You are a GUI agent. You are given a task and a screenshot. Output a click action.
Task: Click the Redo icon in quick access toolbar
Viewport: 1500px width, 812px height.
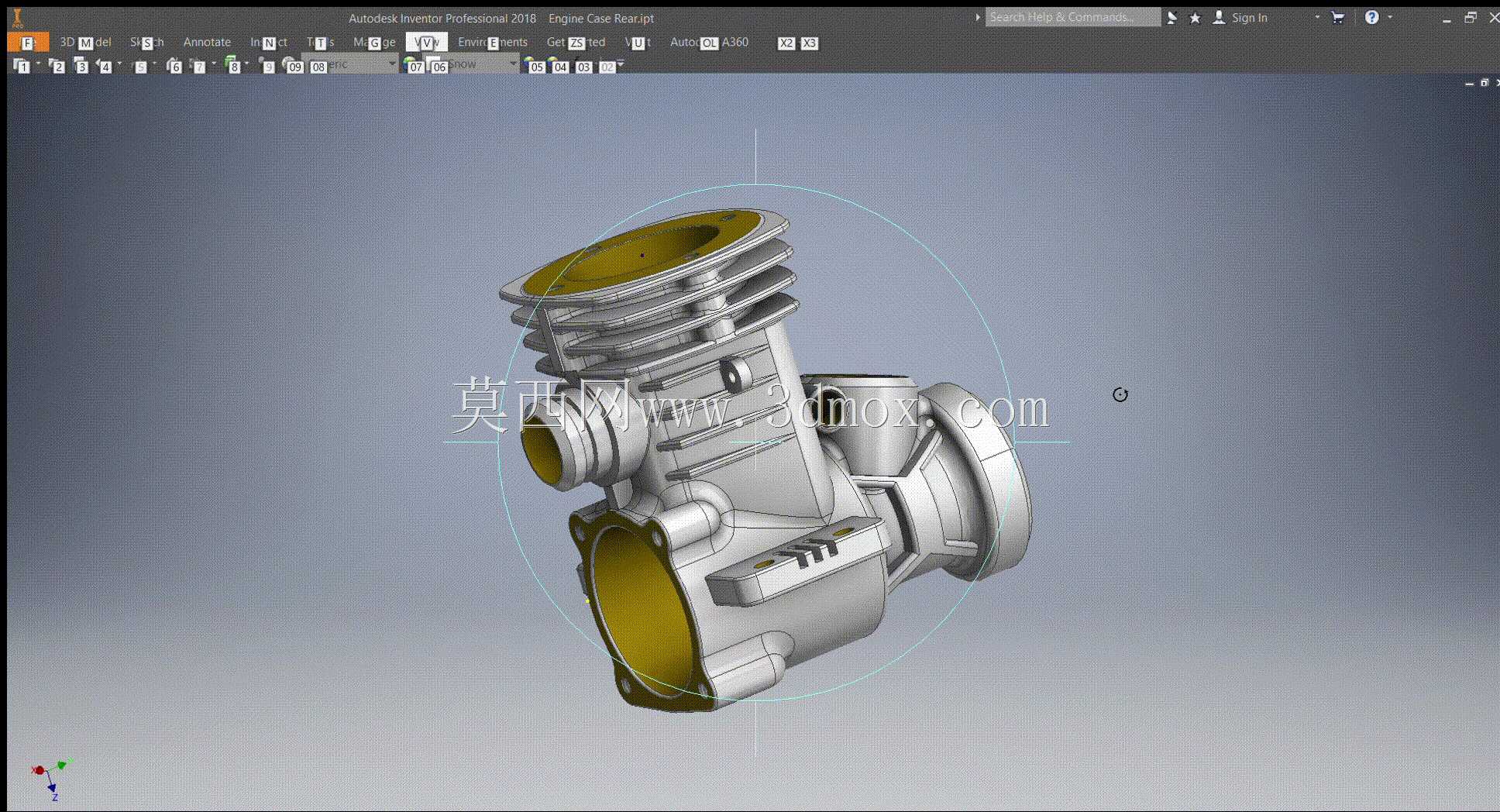[139, 65]
